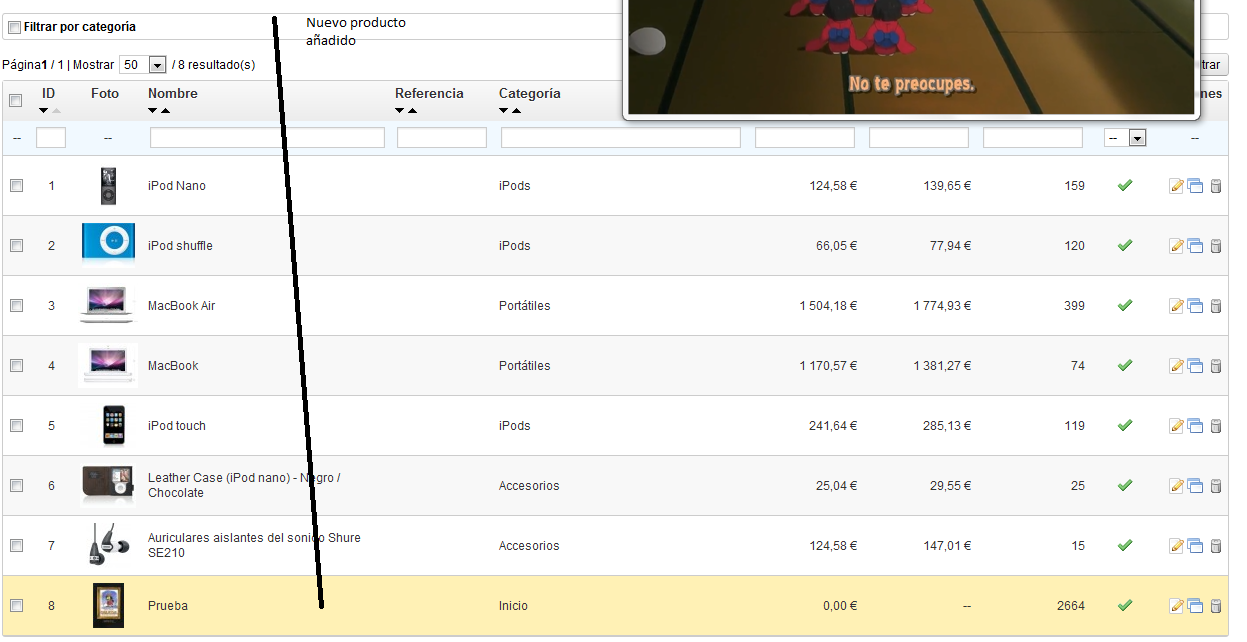This screenshot has height=642, width=1247.
Task: Click the Prueba product thumbnail image
Action: point(108,605)
